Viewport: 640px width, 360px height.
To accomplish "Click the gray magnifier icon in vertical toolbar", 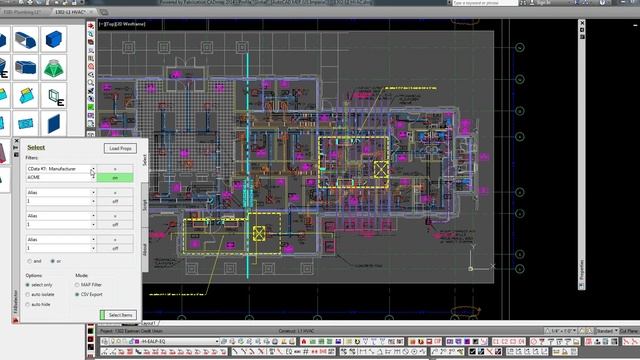I will point(91,82).
